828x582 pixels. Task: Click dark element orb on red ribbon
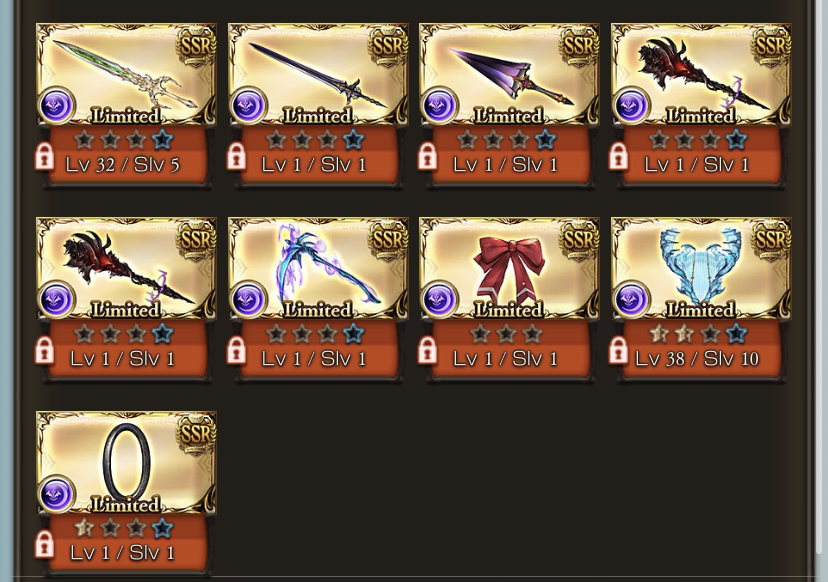tap(439, 299)
